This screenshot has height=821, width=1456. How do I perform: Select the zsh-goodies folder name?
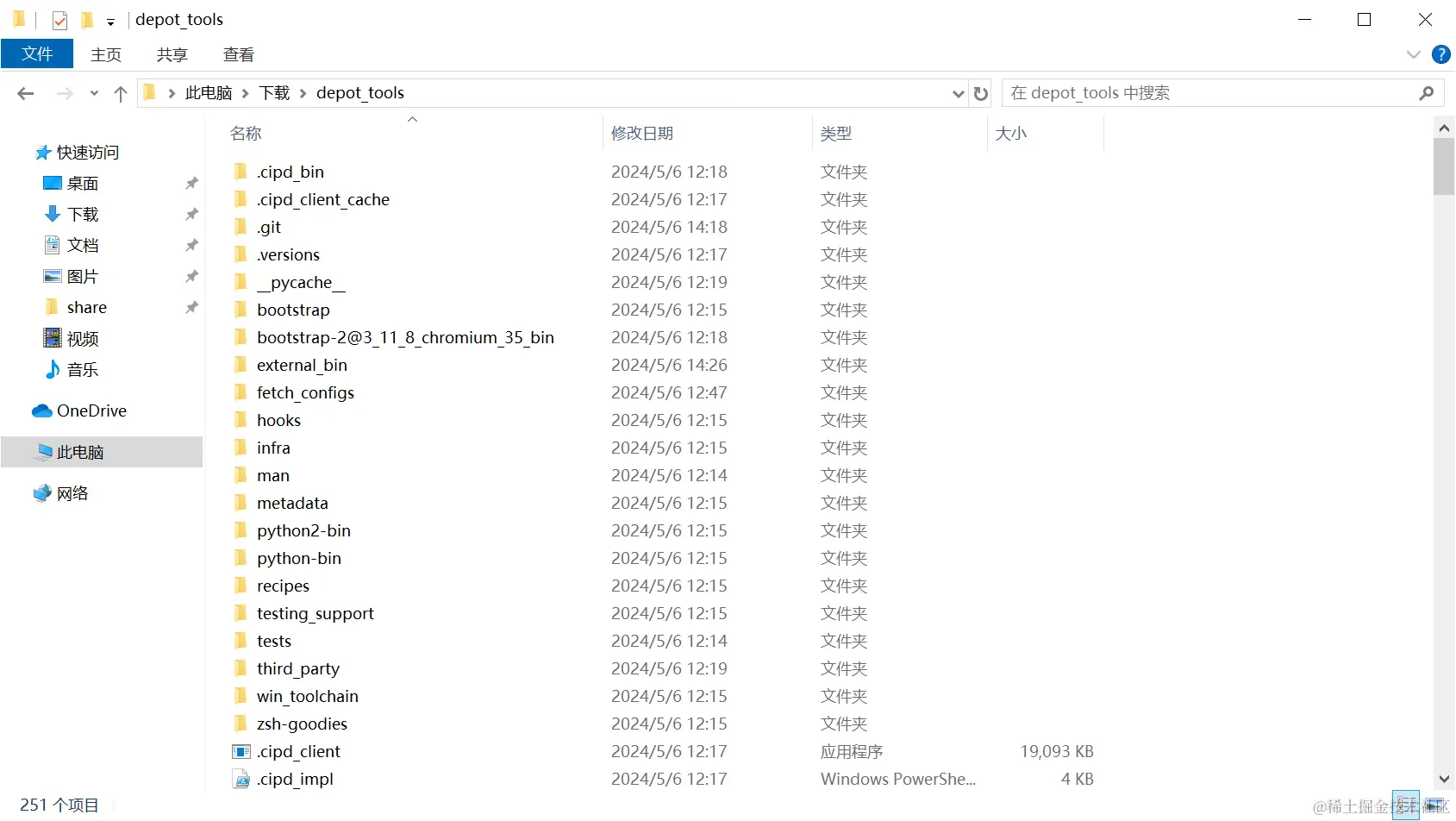click(302, 724)
